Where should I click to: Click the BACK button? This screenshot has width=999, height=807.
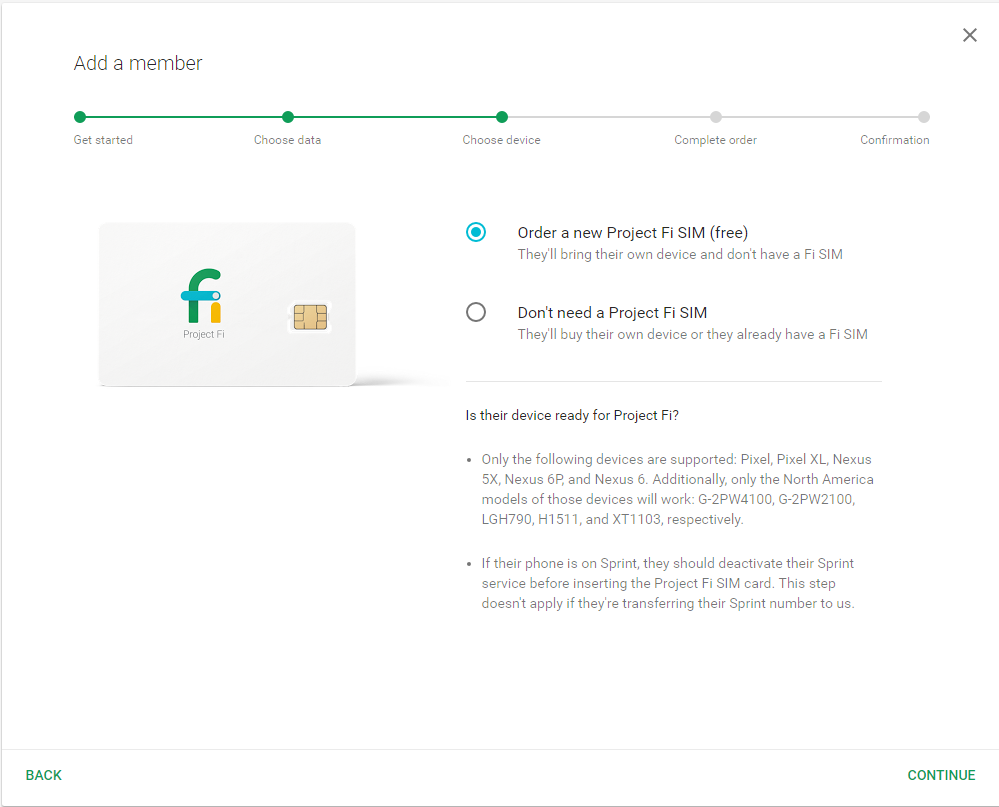click(43, 775)
